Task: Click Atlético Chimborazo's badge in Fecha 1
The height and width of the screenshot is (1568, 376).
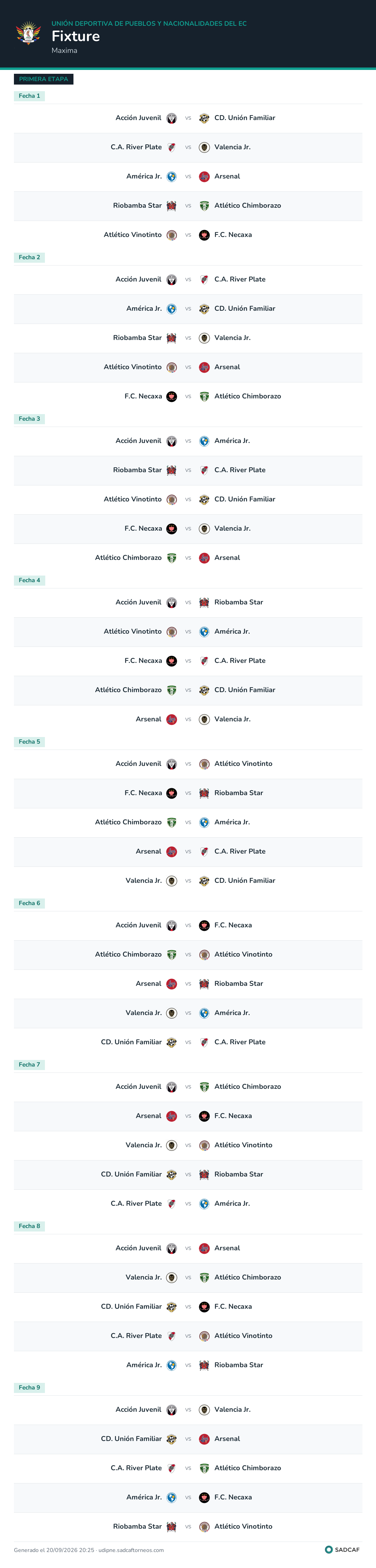Action: point(204,206)
